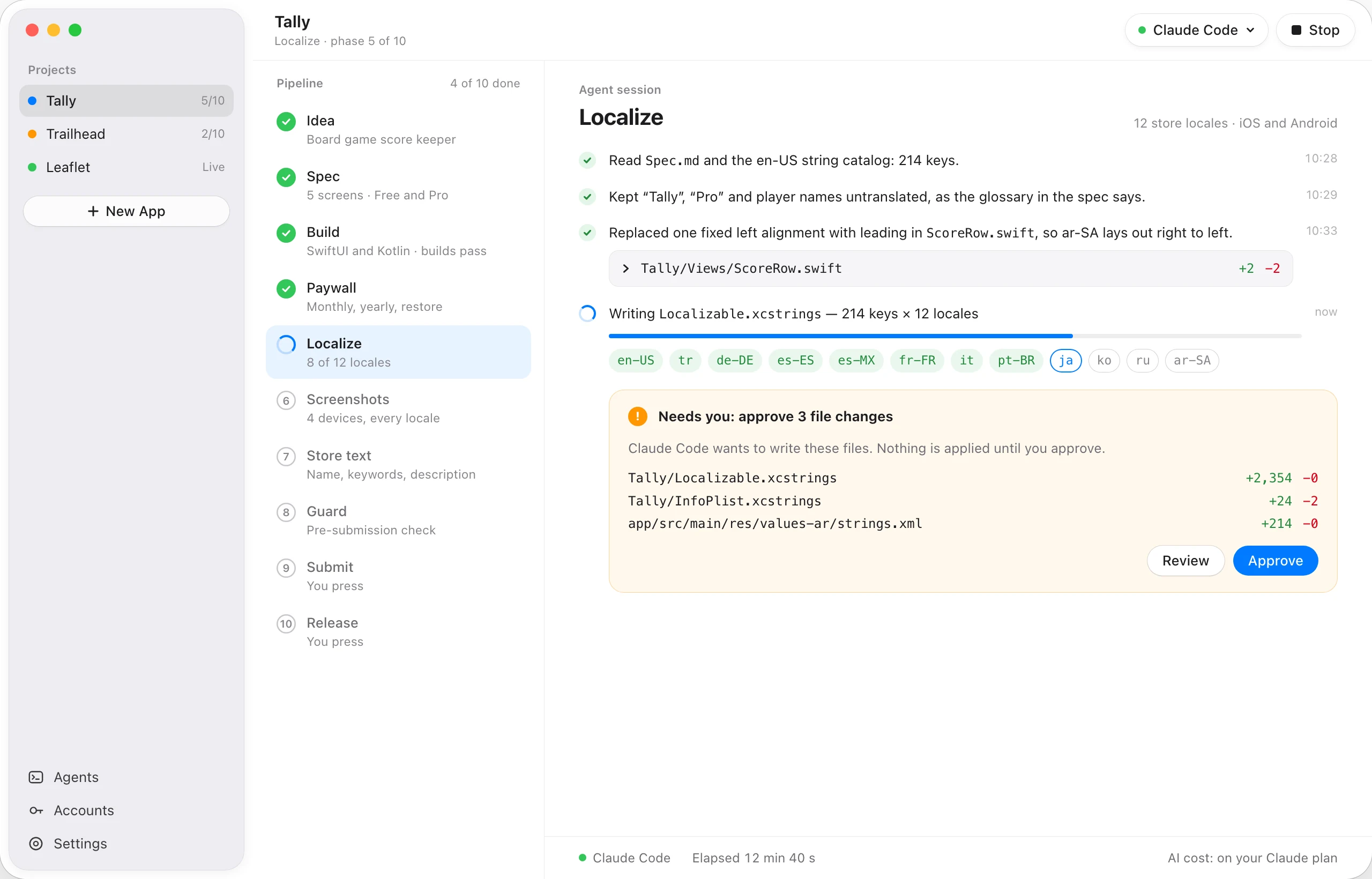
Task: Select the de-DE locale chip
Action: 735,360
